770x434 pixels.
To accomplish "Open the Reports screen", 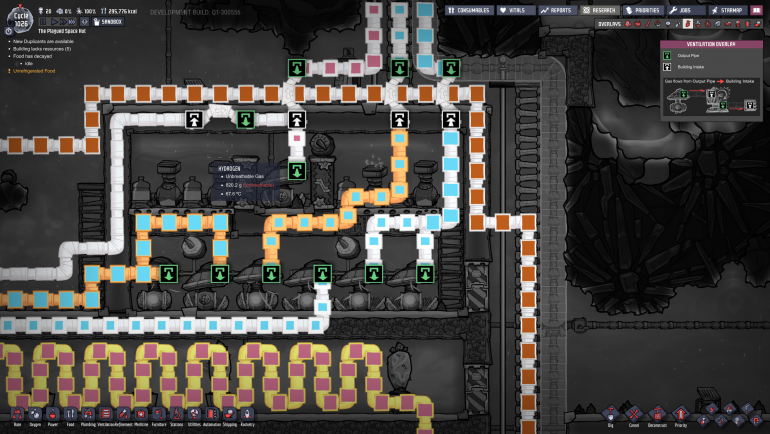I will click(x=556, y=10).
